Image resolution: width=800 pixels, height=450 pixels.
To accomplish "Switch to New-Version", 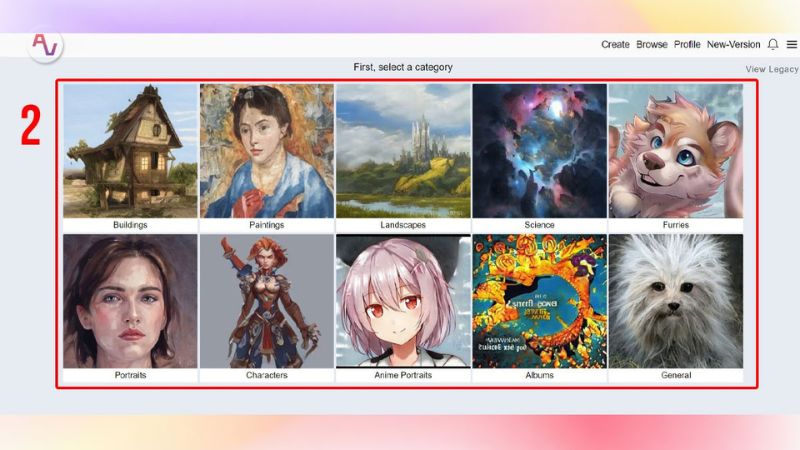I will point(733,45).
